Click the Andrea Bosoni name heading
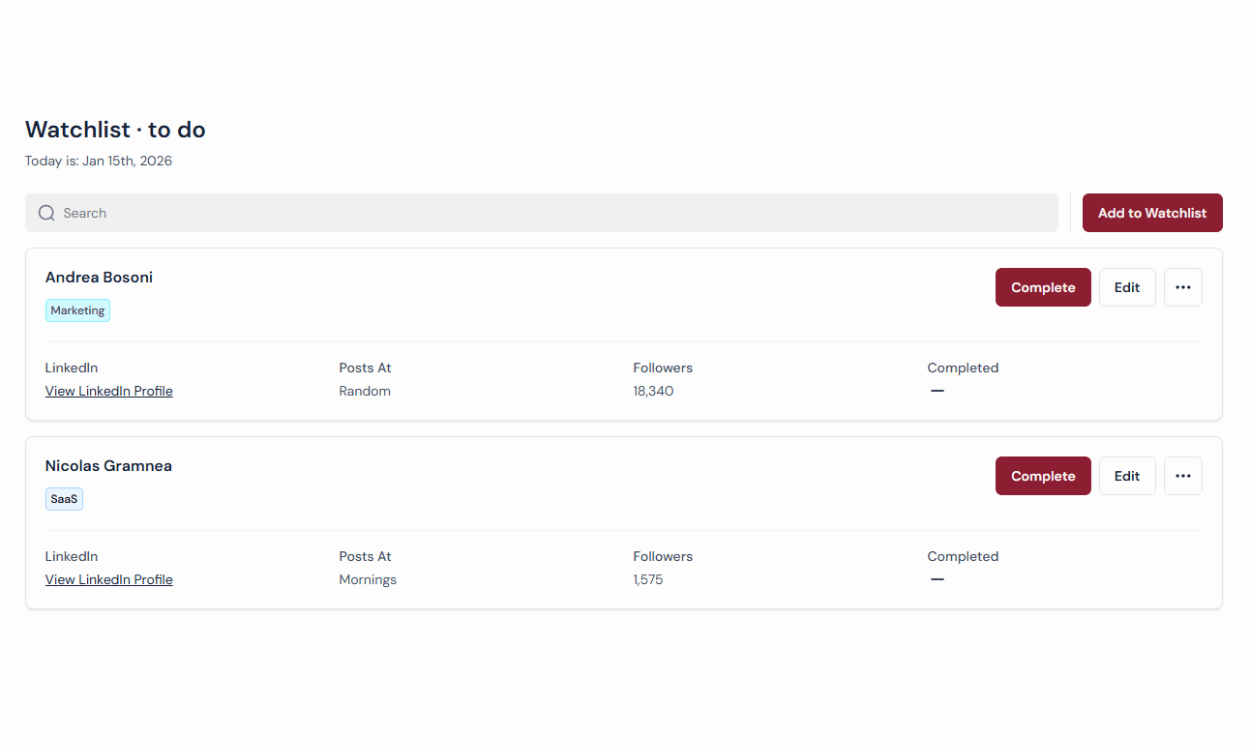The width and height of the screenshot is (1250, 750). (x=99, y=277)
